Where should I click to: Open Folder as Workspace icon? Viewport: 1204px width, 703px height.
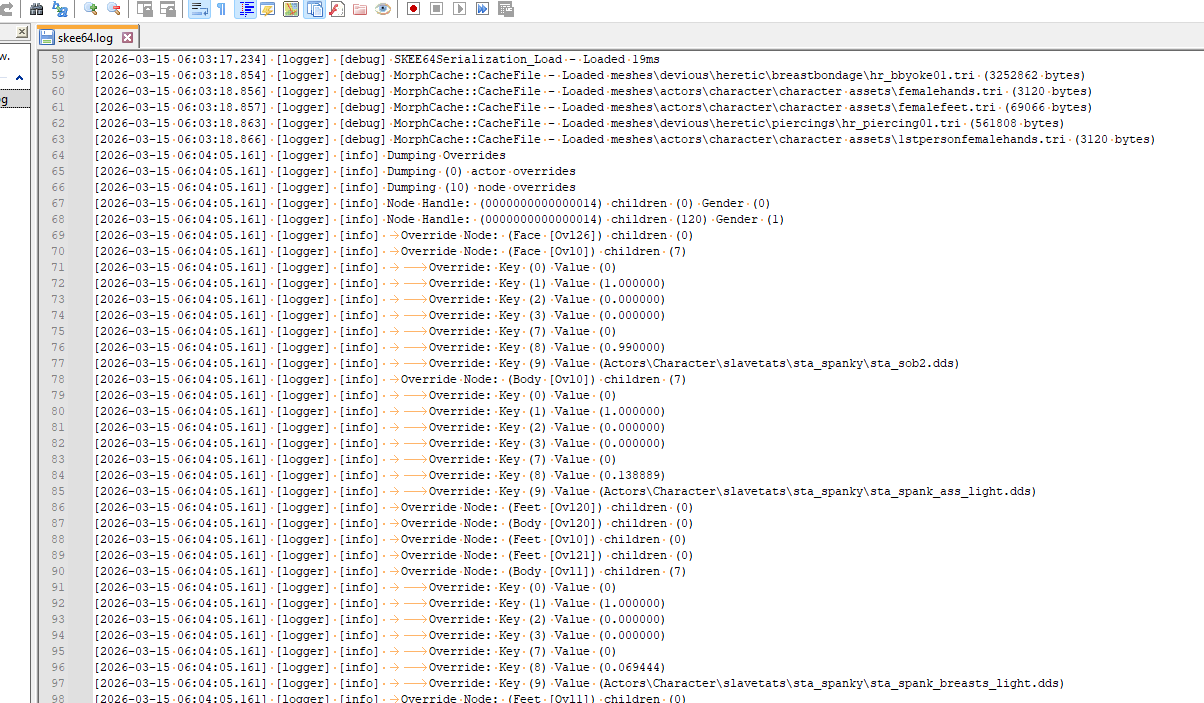pyautogui.click(x=360, y=9)
